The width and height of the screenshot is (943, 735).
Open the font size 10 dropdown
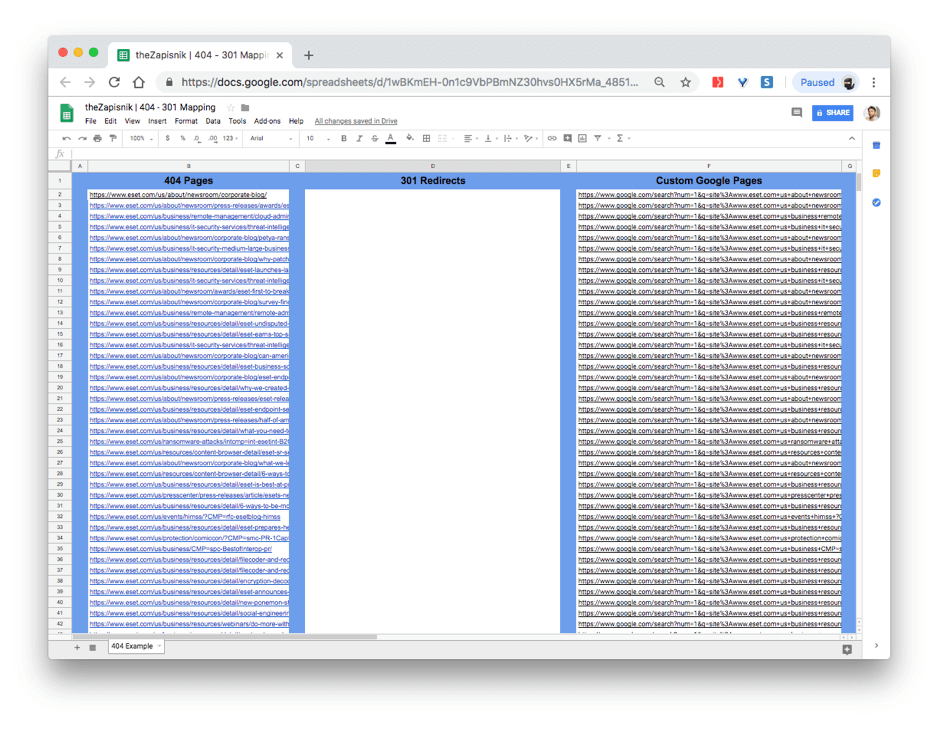(318, 138)
